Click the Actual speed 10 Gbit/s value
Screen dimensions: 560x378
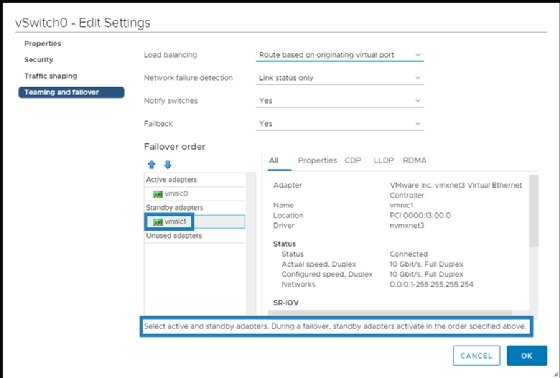(x=426, y=264)
